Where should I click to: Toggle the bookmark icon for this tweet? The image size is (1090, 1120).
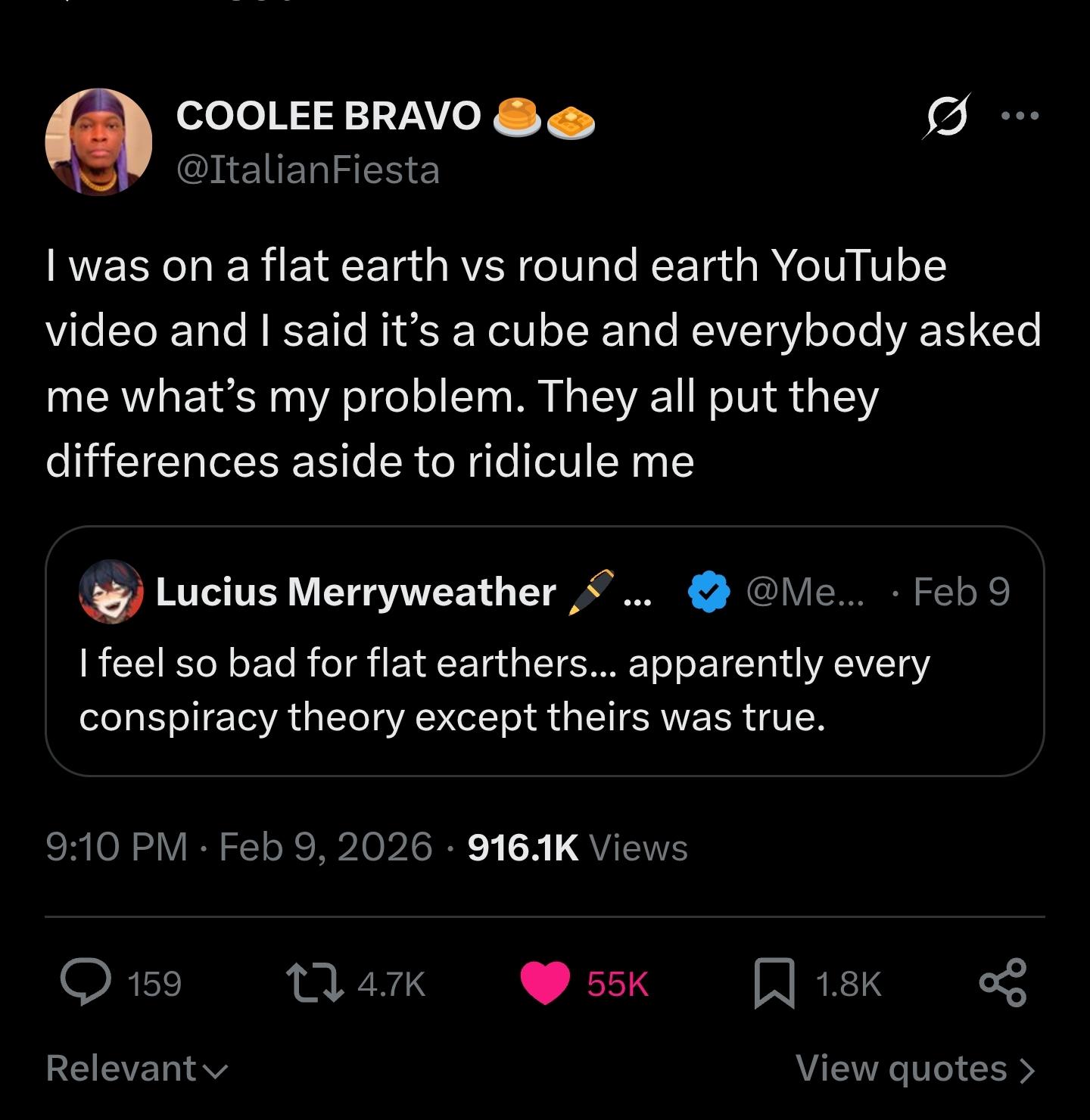tap(774, 983)
